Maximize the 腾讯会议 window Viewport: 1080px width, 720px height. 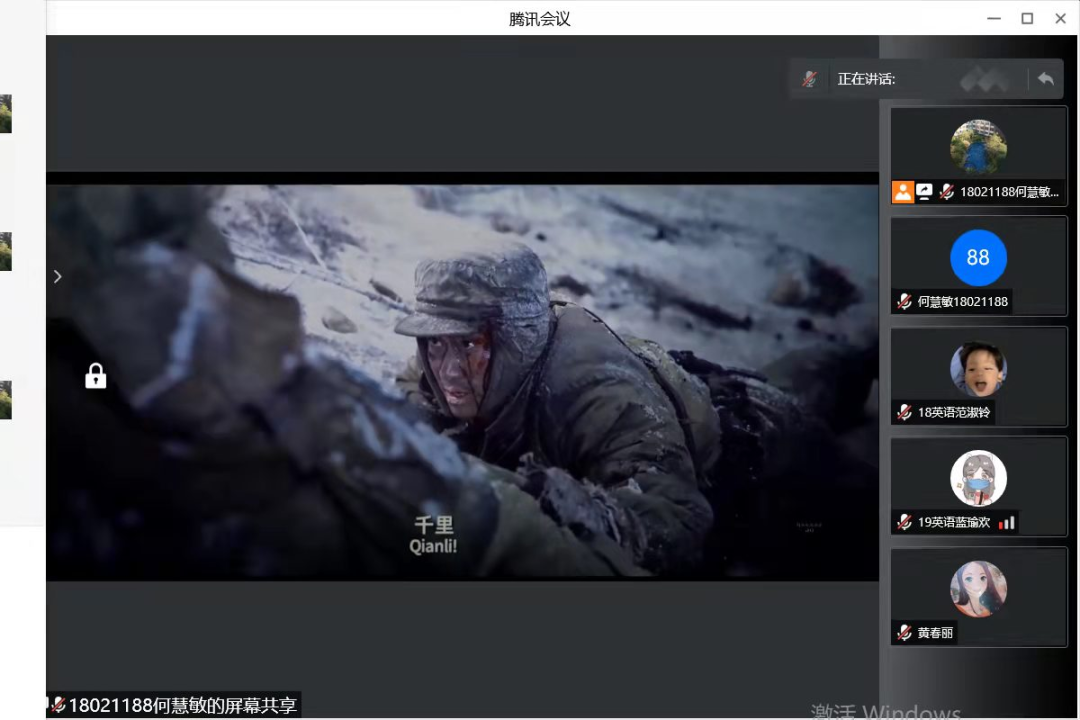click(1026, 18)
